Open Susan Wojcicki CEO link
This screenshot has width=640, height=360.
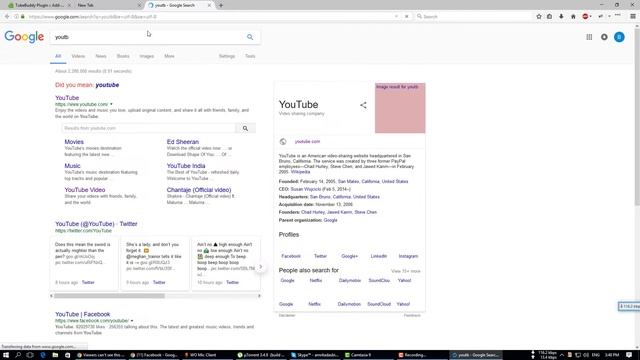tap(305, 189)
